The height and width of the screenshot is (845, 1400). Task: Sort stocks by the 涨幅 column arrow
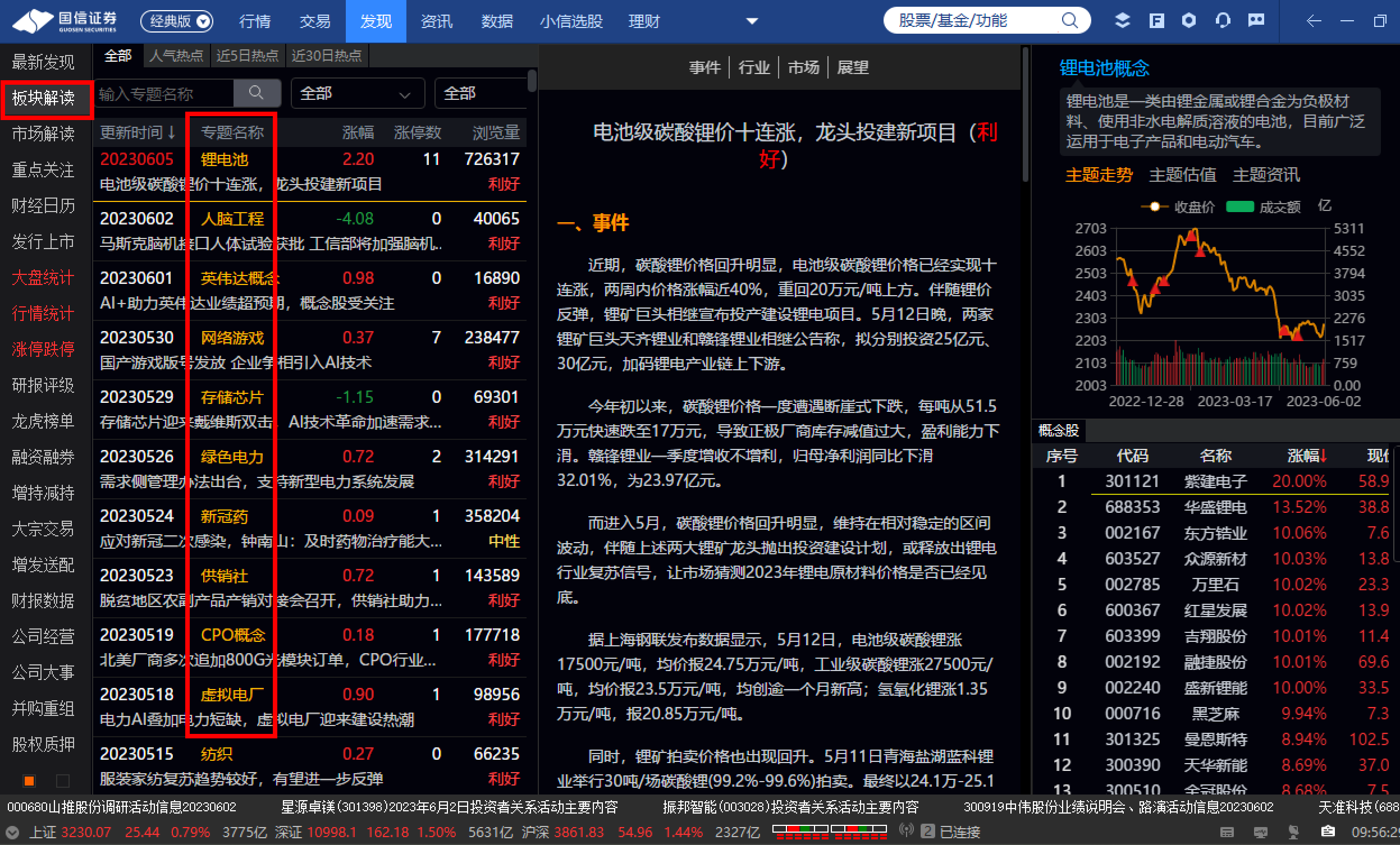tap(1323, 456)
